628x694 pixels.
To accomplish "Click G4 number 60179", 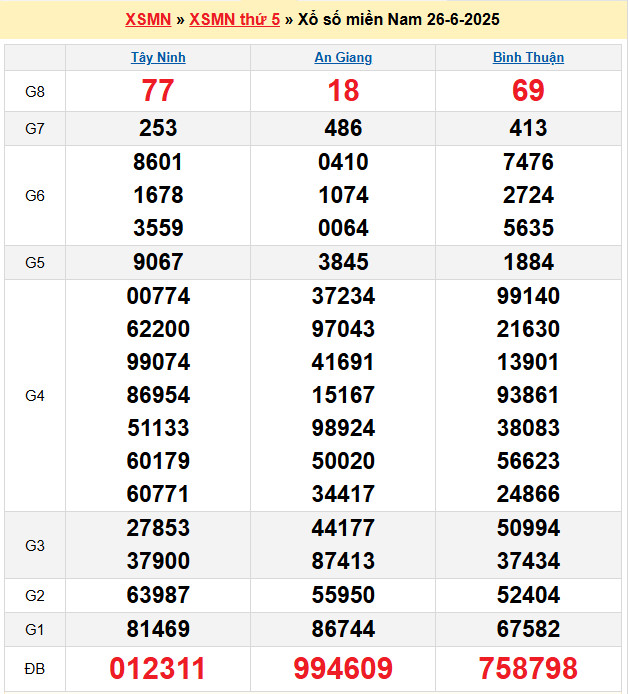I will click(158, 461).
